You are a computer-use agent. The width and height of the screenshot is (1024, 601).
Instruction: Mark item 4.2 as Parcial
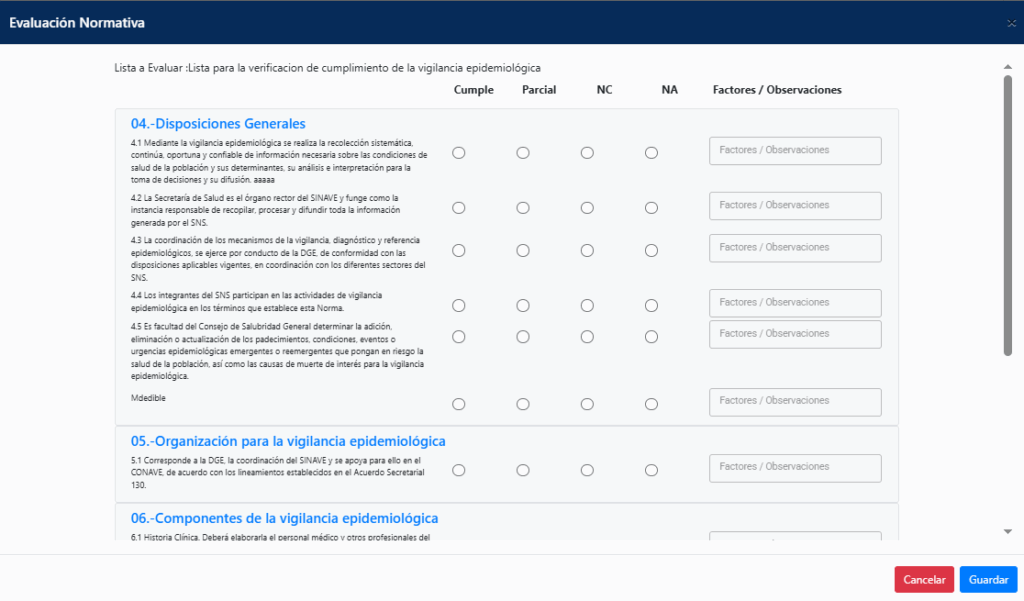pyautogui.click(x=523, y=208)
